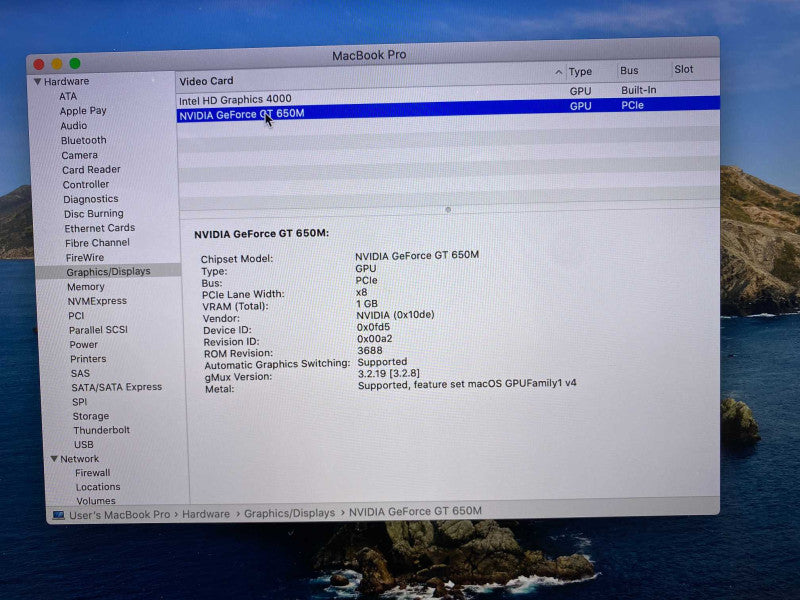The width and height of the screenshot is (800, 600).
Task: Open Volumes under Network
Action: [x=95, y=501]
